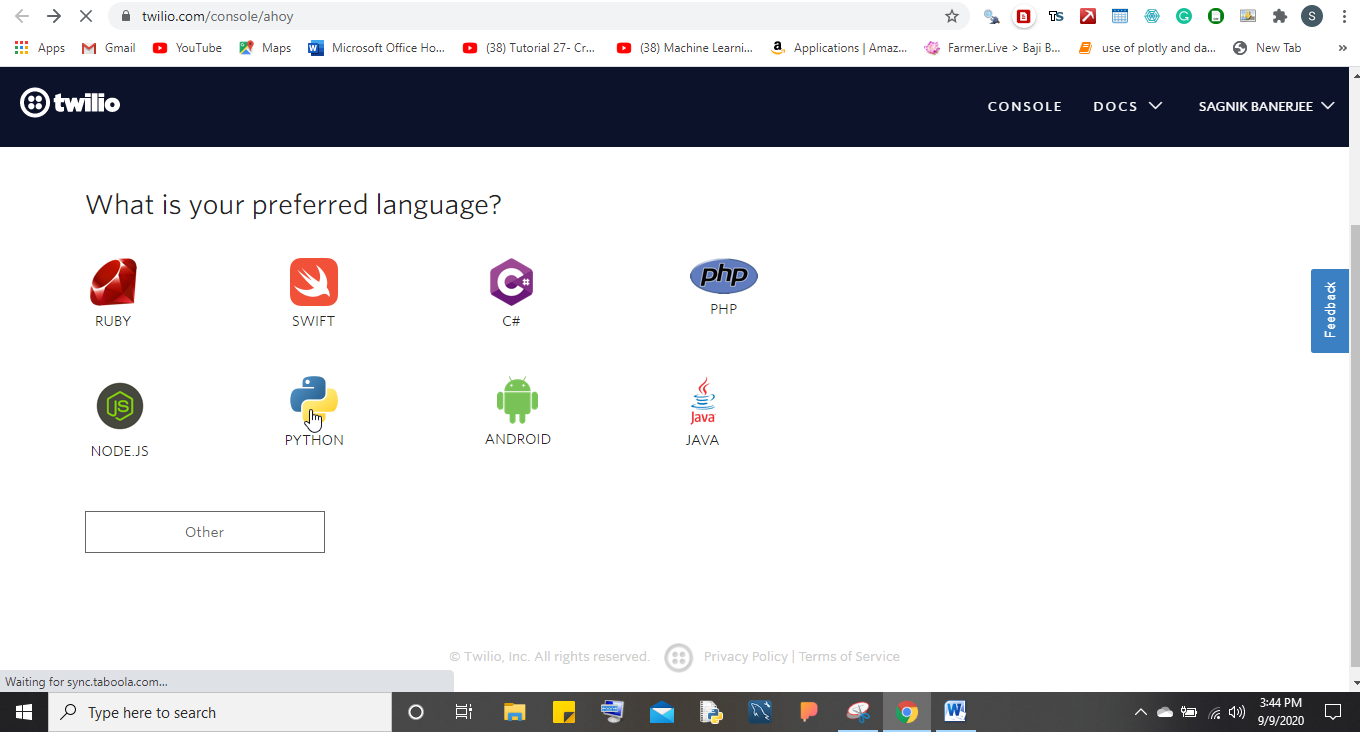Open the Windows Start menu
Viewport: 1360px width, 732px height.
click(x=24, y=712)
